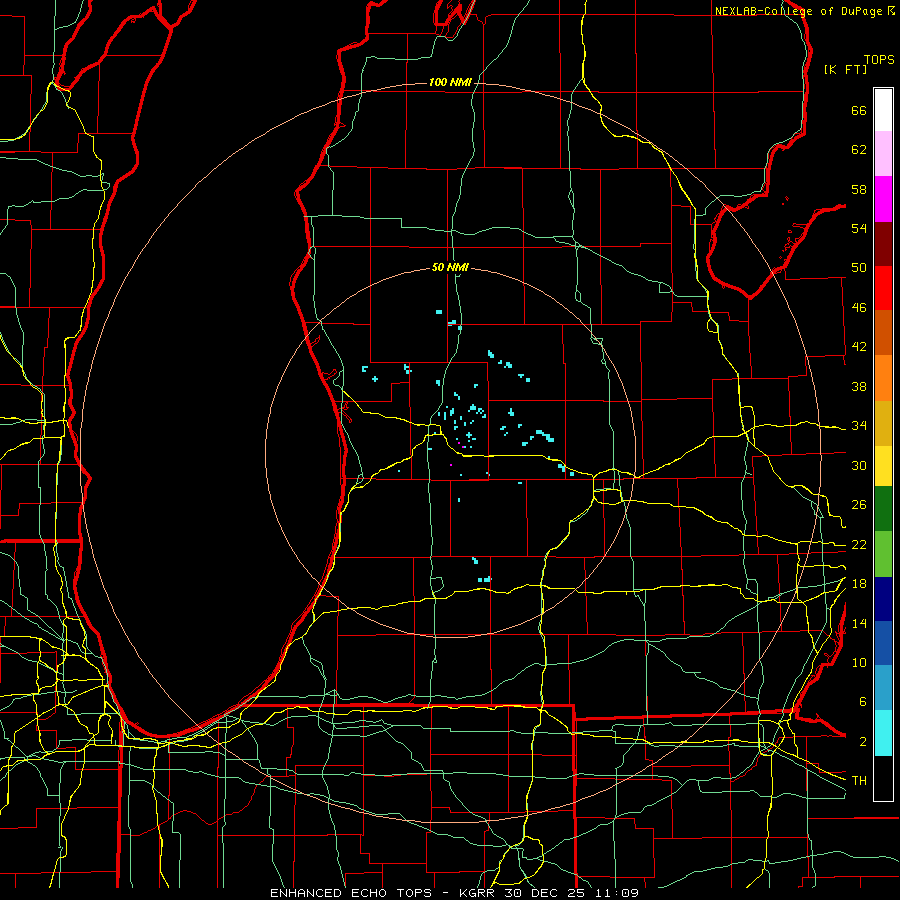Select the 42 scale value
Screen dimensions: 900x900
pyautogui.click(x=859, y=347)
